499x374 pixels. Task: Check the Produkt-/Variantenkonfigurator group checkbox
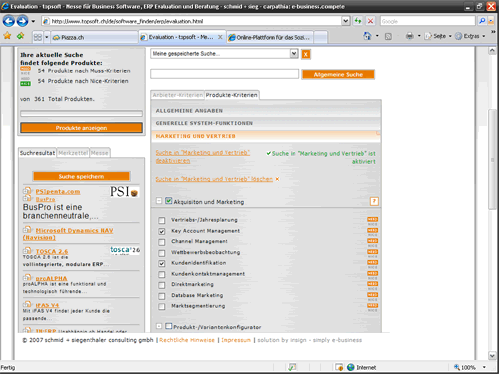[169, 326]
